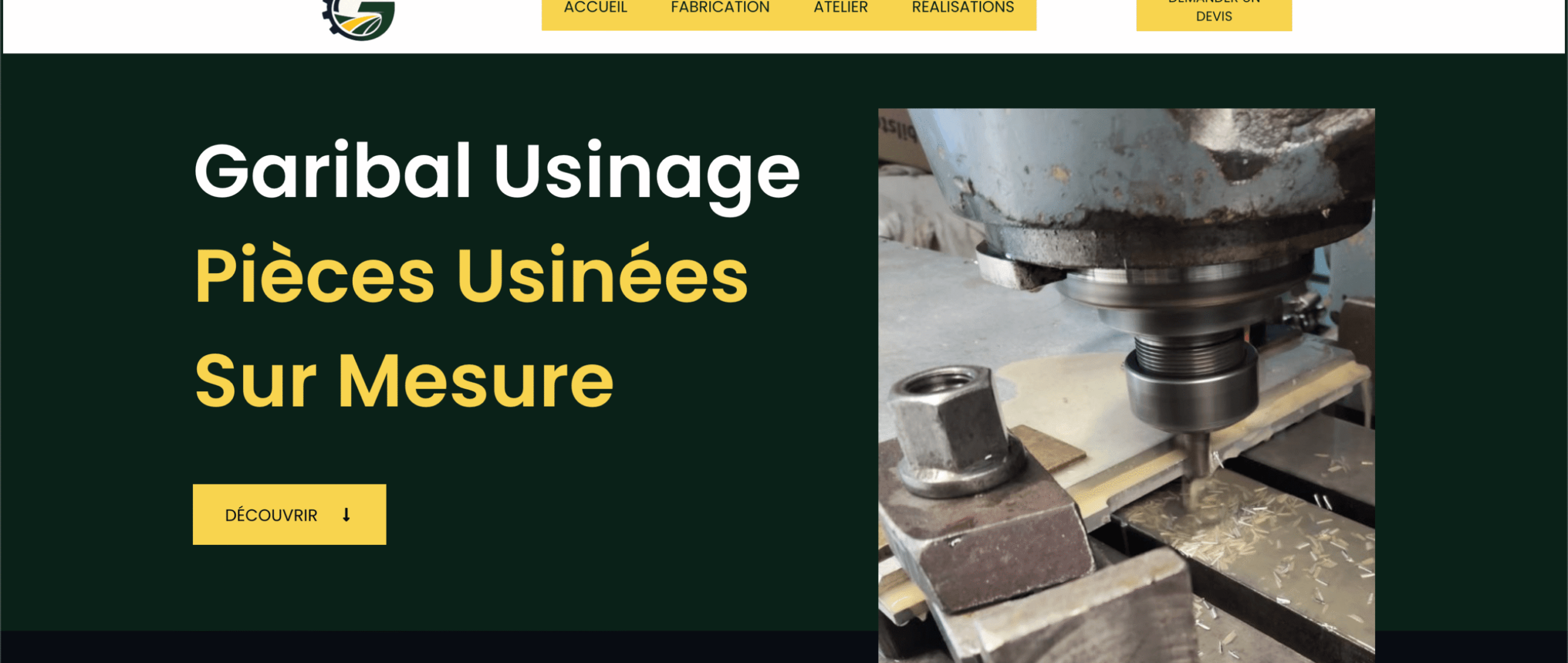Viewport: 1568px width, 663px height.
Task: Select ATELIER in the navigation bar
Action: (841, 7)
